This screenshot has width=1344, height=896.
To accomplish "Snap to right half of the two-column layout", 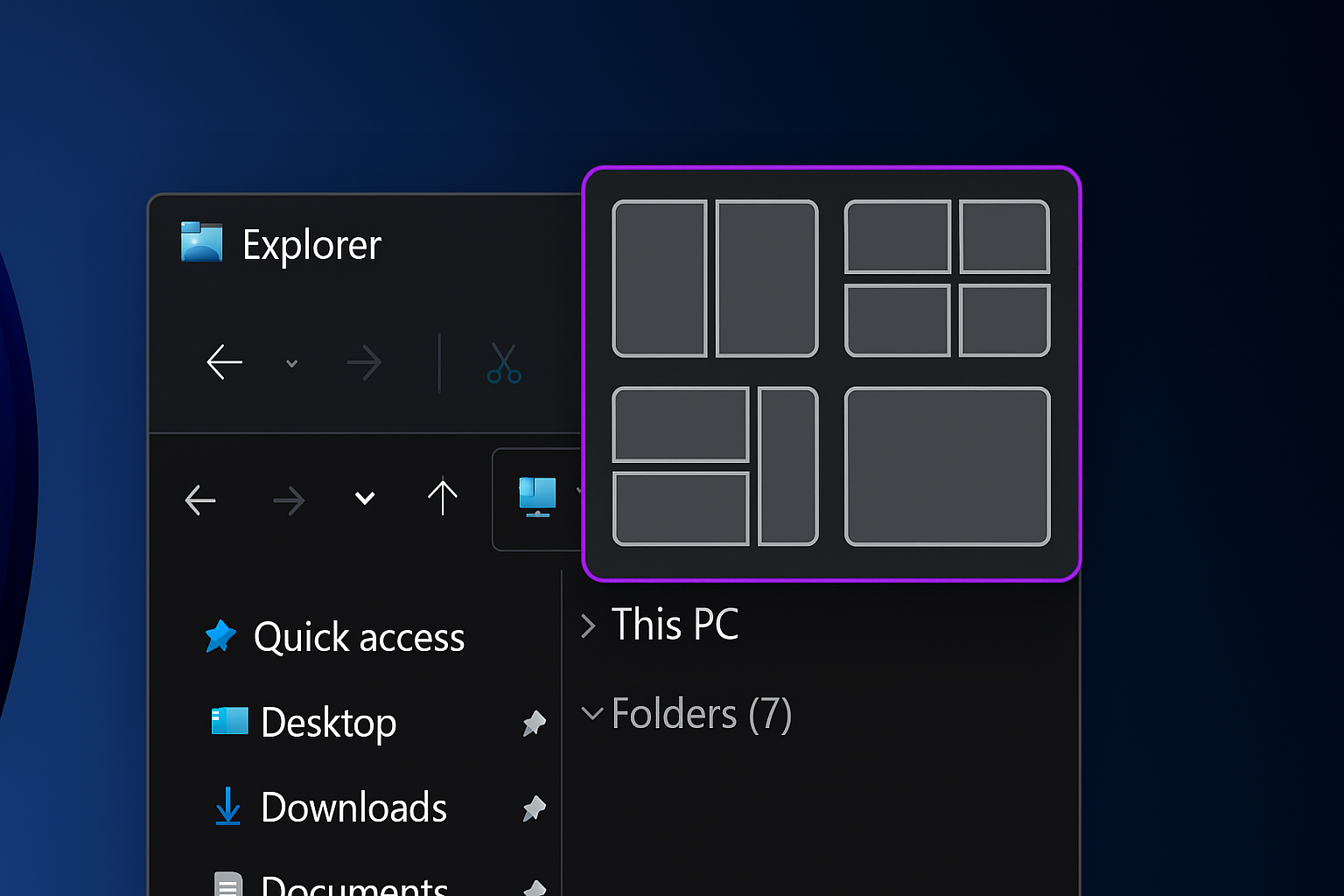I will pos(766,278).
